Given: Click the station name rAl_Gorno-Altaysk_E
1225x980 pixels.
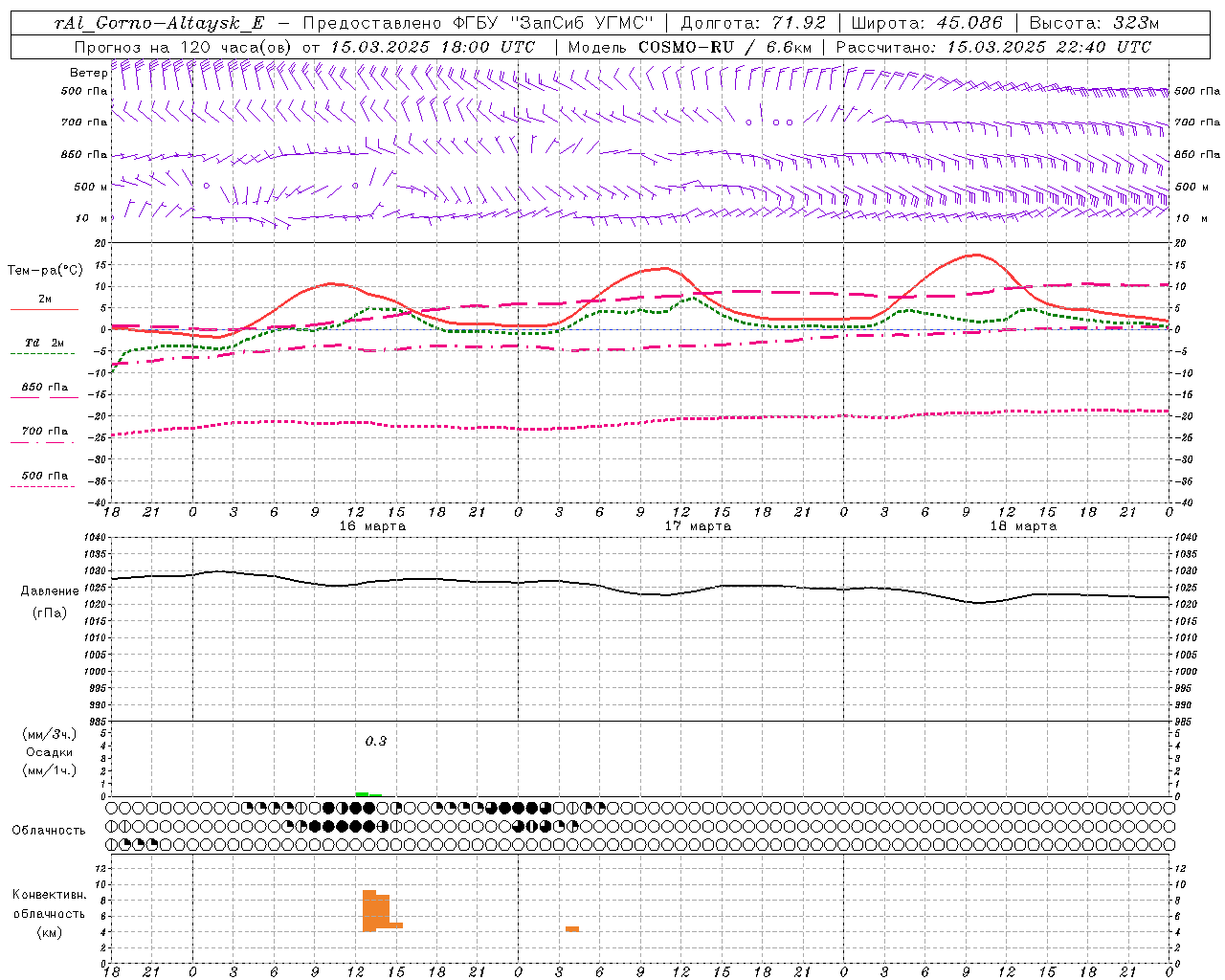Looking at the screenshot, I should click(159, 23).
